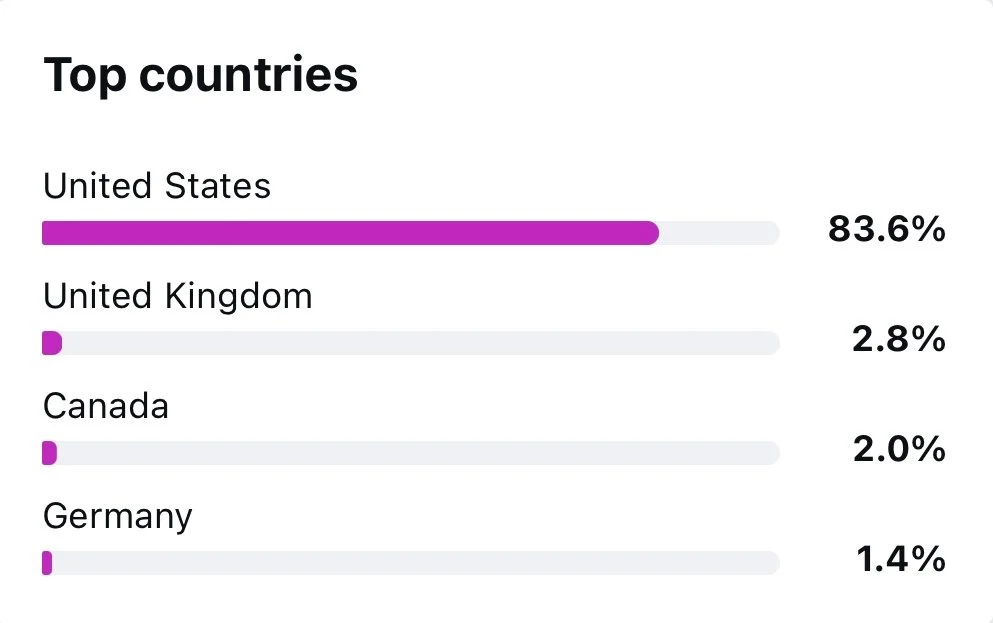Select the United Kingdom label
Viewport: 993px width, 623px height.
tap(178, 297)
